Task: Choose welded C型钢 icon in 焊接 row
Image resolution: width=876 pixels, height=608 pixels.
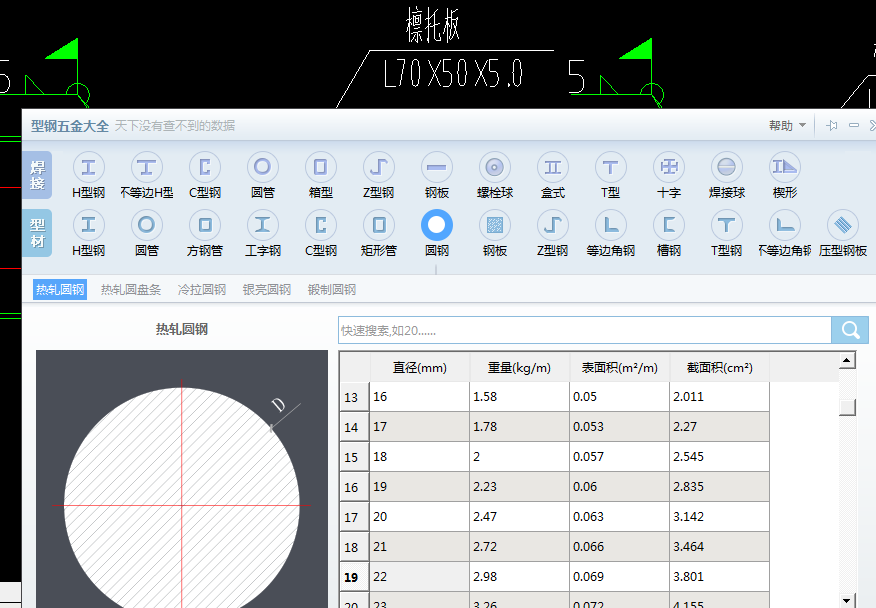Action: (x=204, y=167)
